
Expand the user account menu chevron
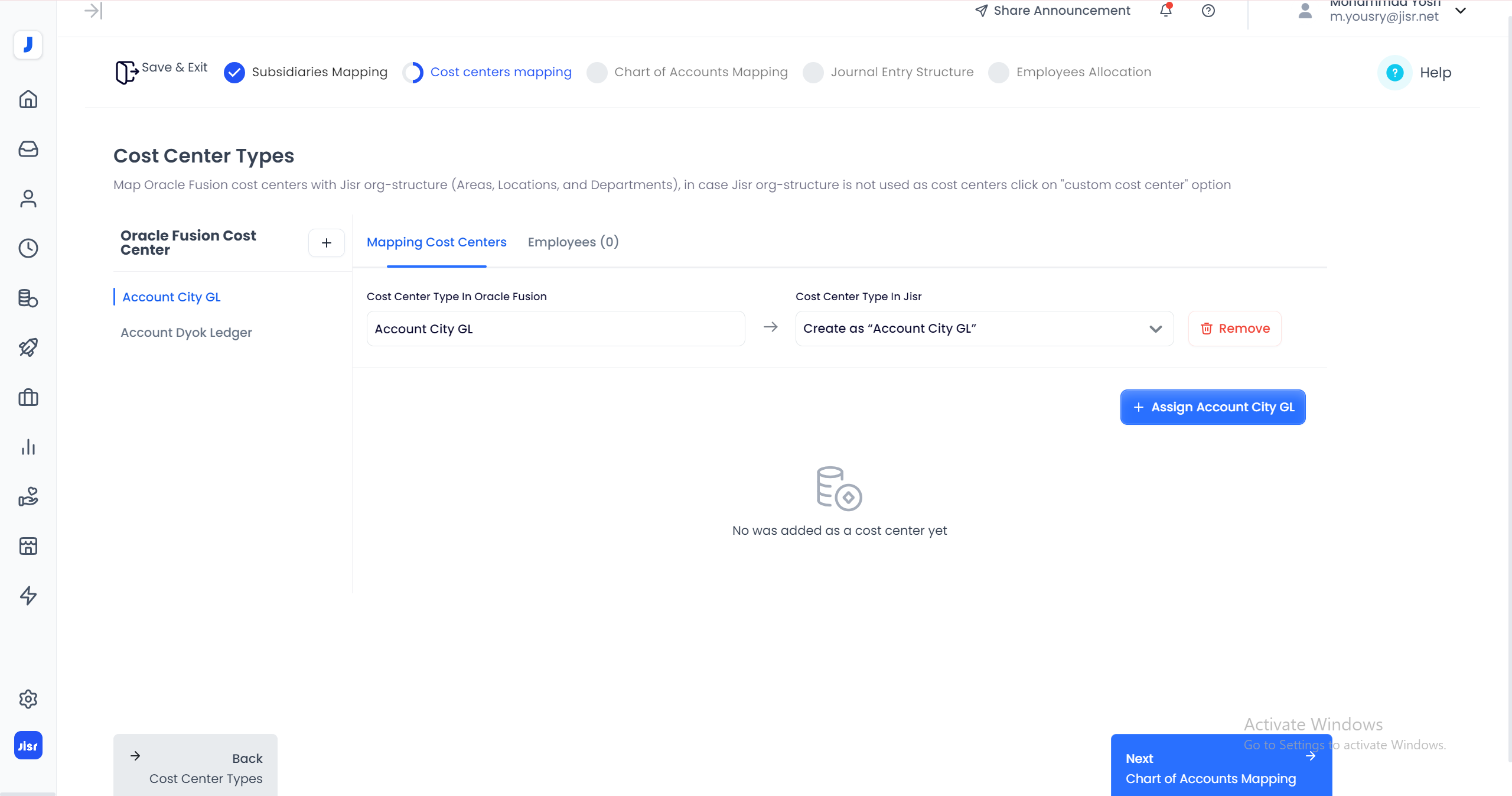click(1461, 11)
